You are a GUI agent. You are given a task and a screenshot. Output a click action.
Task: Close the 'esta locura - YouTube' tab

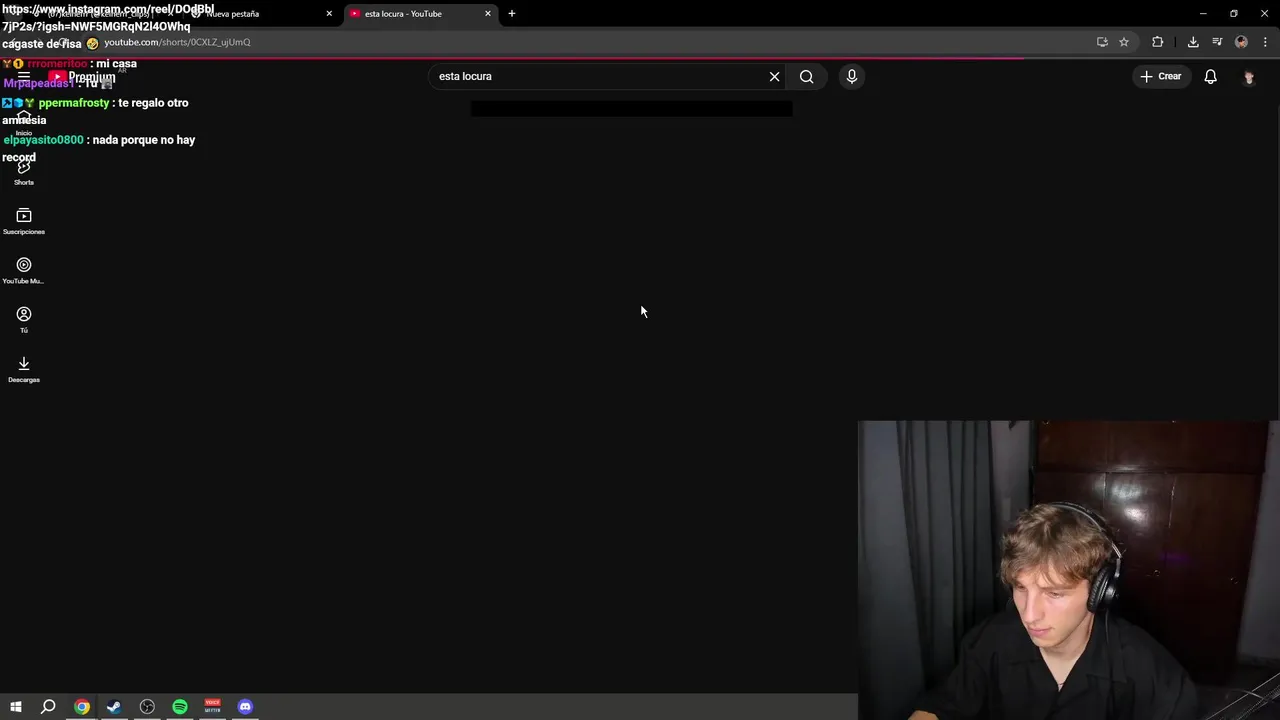(488, 14)
